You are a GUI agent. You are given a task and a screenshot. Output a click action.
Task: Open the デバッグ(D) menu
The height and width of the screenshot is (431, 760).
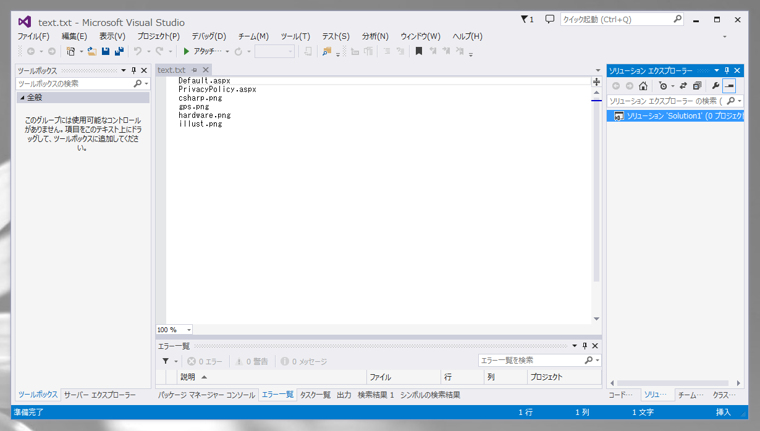[x=208, y=36]
